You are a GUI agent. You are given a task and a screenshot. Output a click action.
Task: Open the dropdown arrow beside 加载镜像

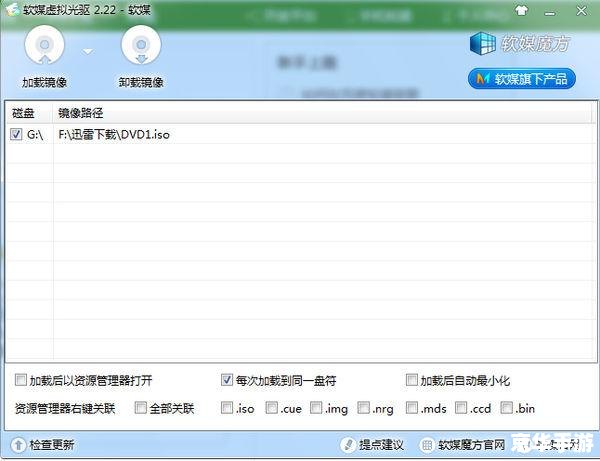[88, 51]
